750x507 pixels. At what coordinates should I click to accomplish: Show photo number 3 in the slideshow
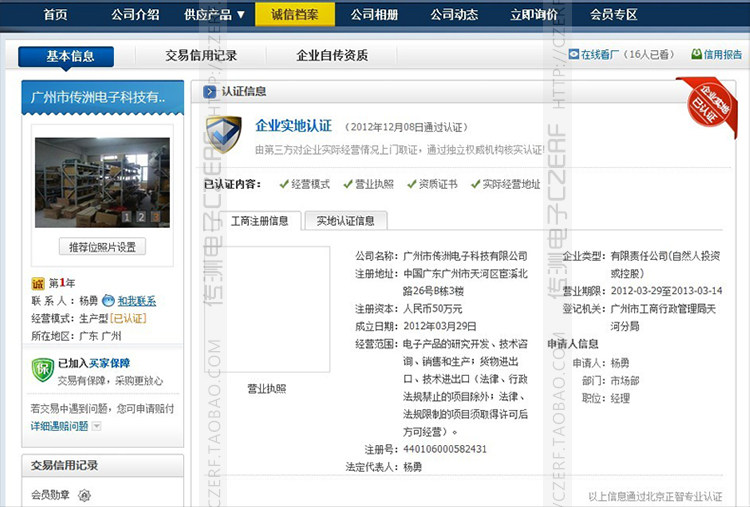click(156, 217)
